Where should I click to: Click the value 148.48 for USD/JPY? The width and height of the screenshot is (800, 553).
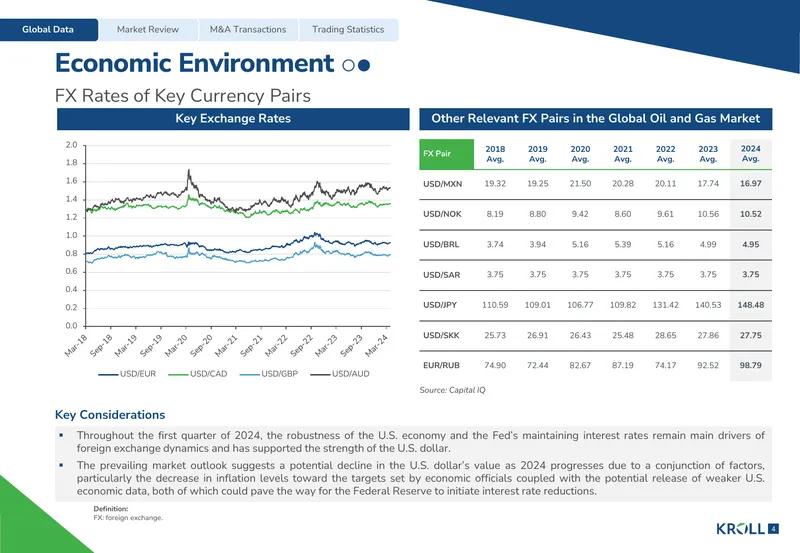tap(751, 305)
